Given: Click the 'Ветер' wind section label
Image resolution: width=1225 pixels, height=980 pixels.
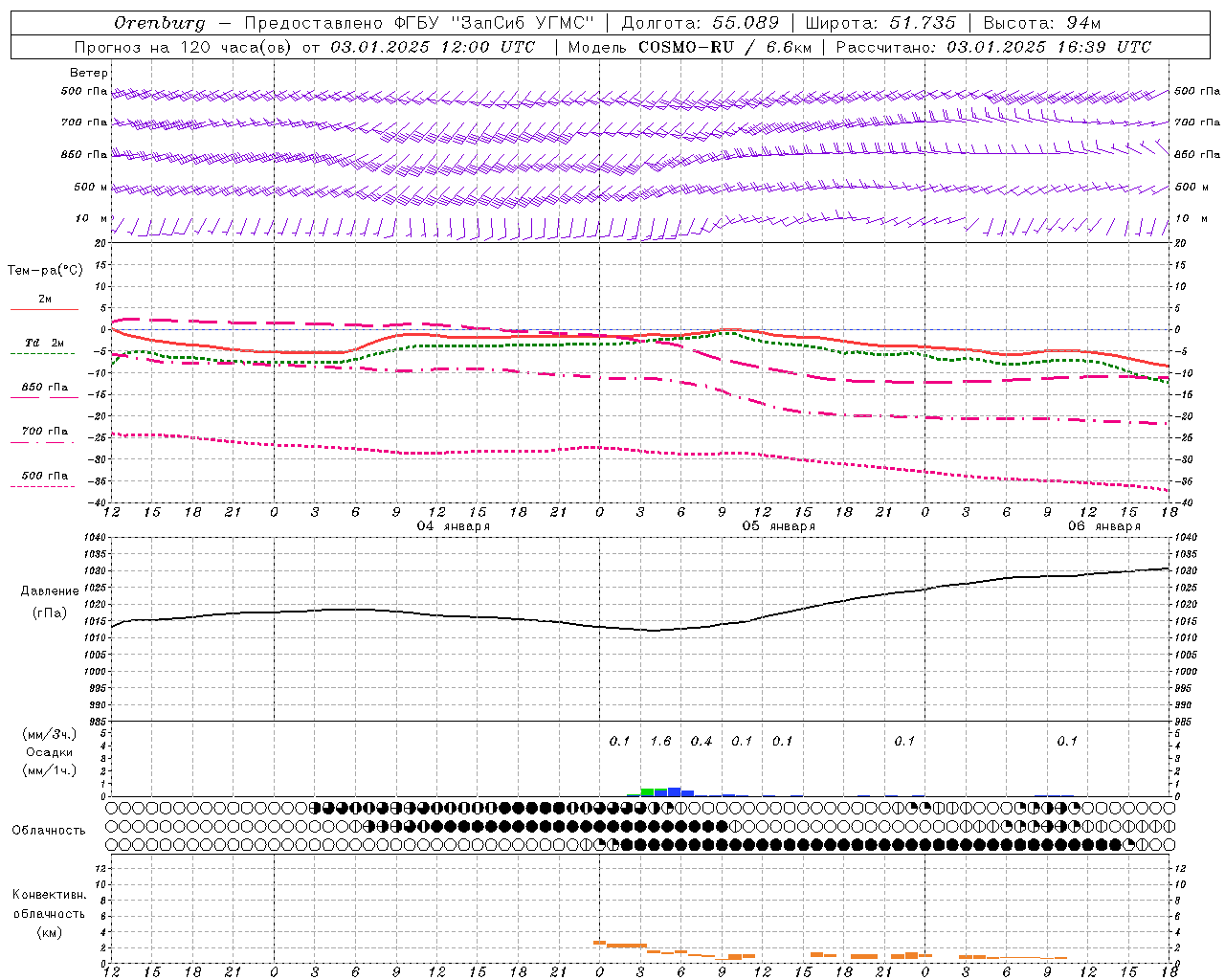Looking at the screenshot, I should click(x=89, y=73).
